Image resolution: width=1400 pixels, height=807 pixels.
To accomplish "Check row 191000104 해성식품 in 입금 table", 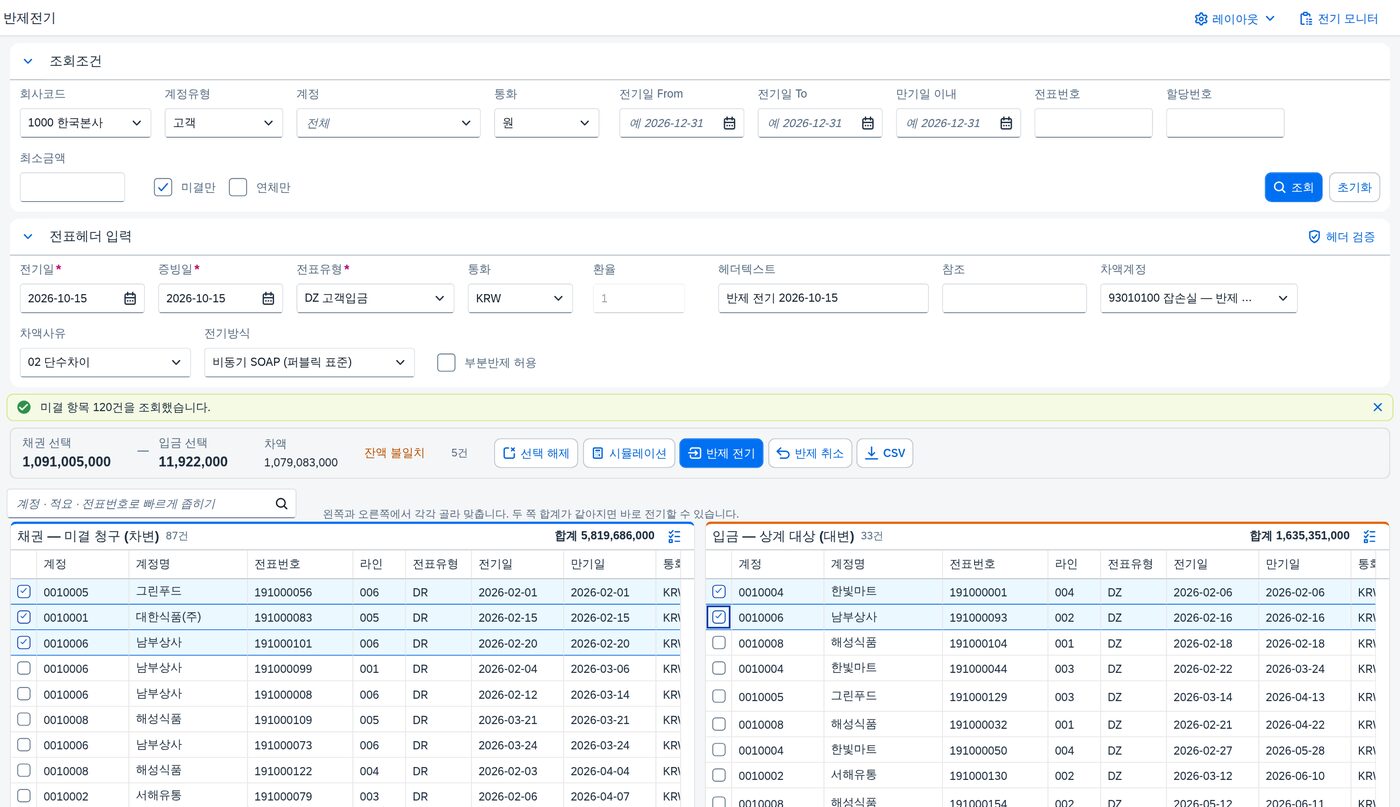I will (719, 643).
